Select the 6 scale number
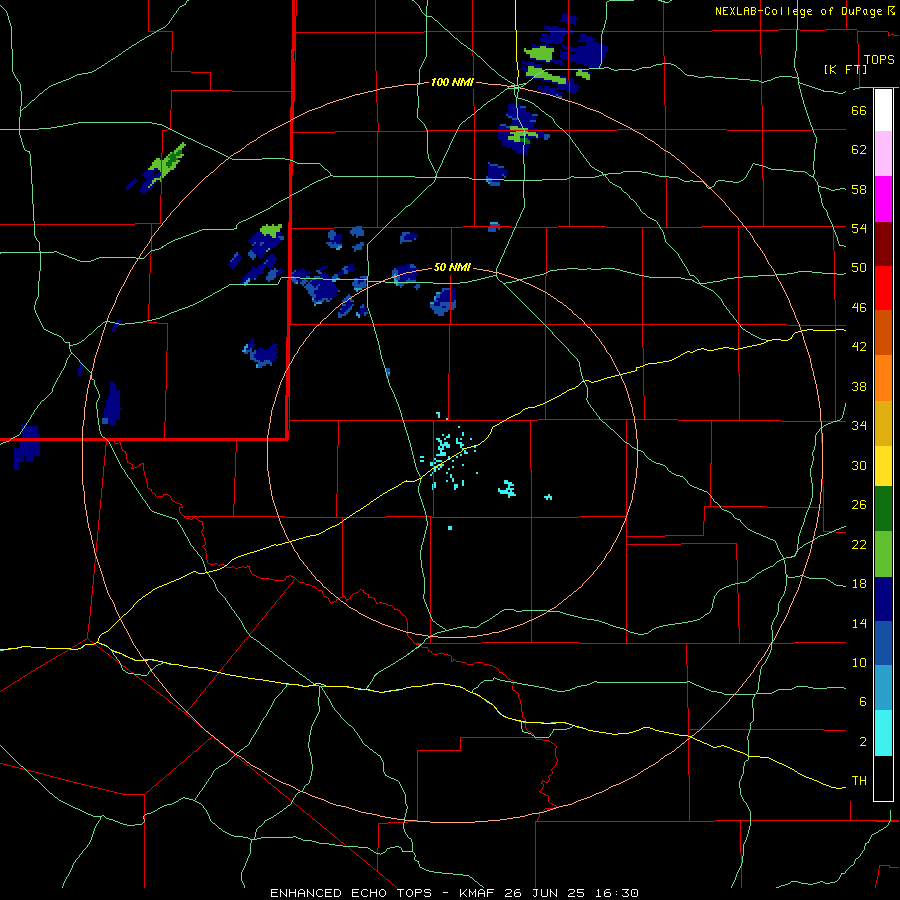This screenshot has width=900, height=900. coord(862,702)
